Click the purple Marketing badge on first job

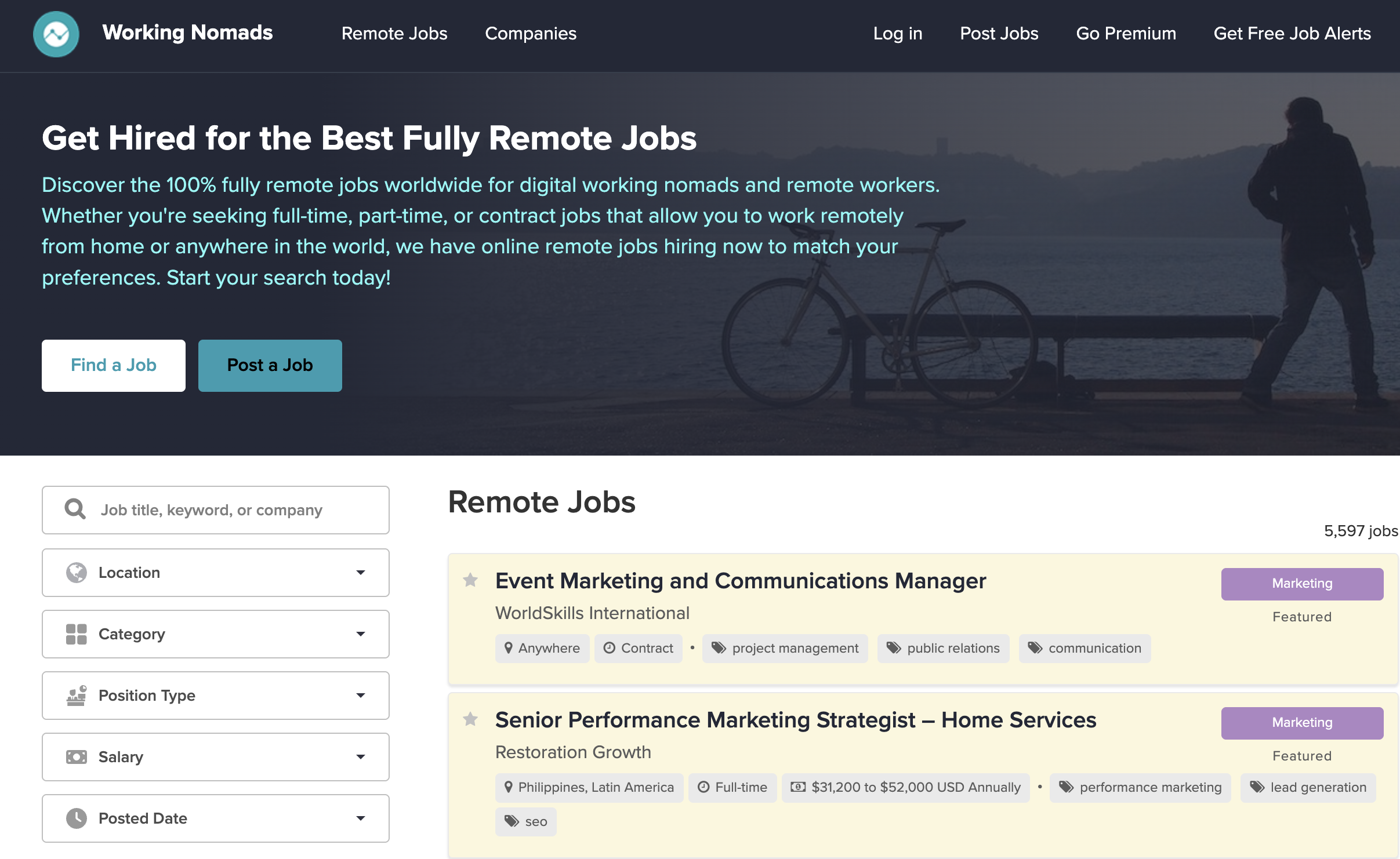pyautogui.click(x=1301, y=584)
